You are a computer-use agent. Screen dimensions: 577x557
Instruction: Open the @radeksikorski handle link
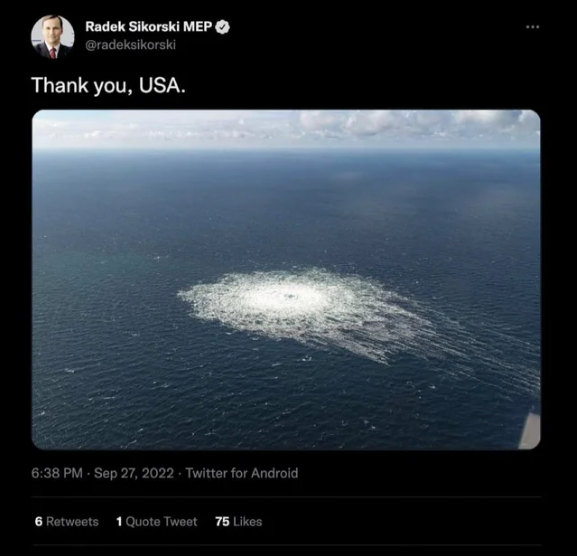click(131, 45)
